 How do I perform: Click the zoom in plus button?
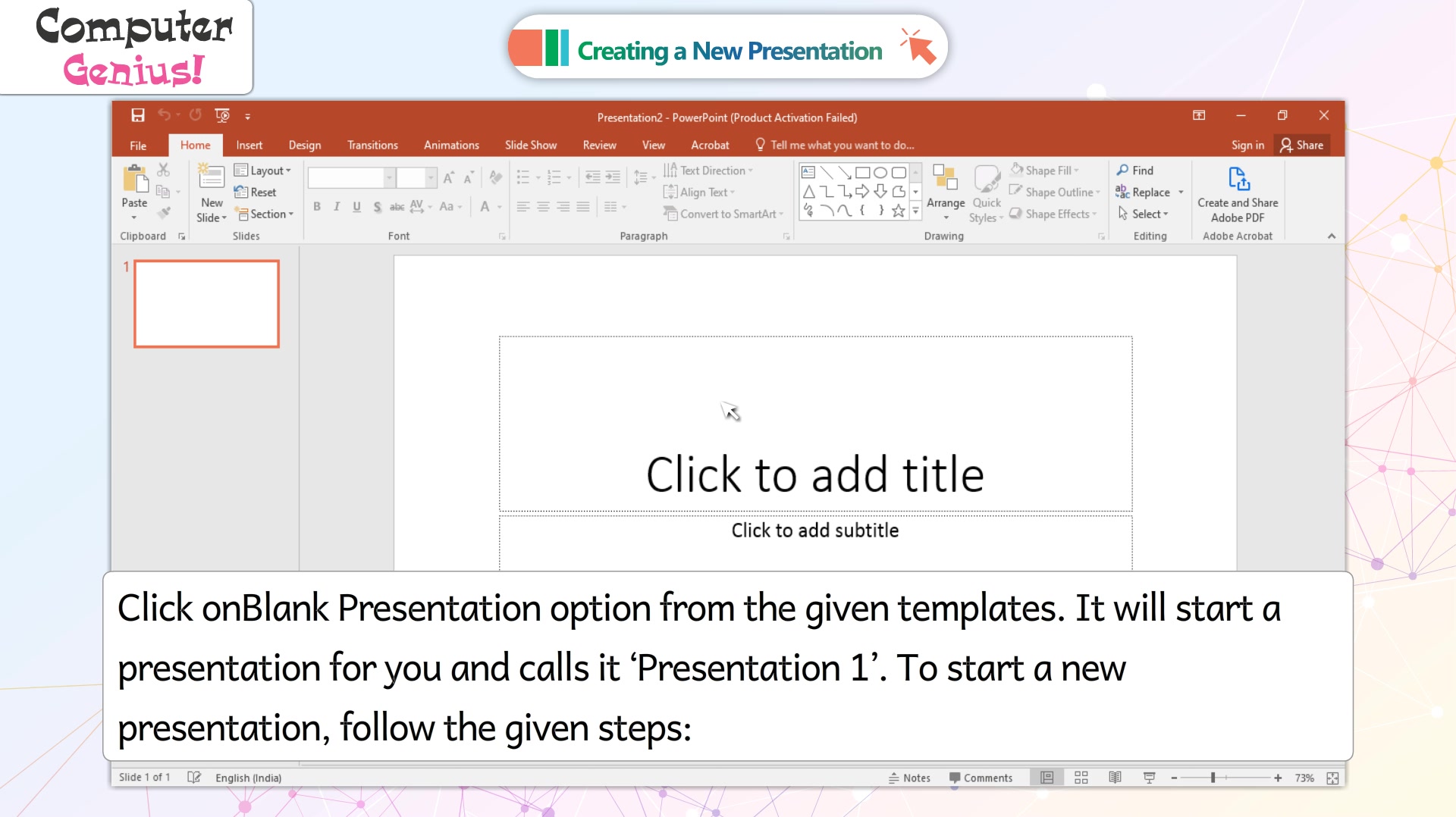[1278, 778]
